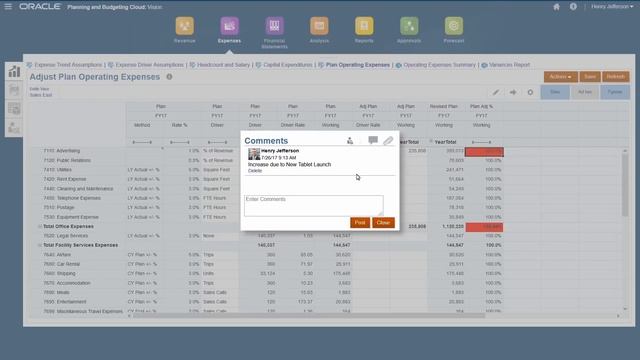This screenshot has width=640, height=360.
Task: Select the 7650: Car Rental row
Action: pos(62,264)
